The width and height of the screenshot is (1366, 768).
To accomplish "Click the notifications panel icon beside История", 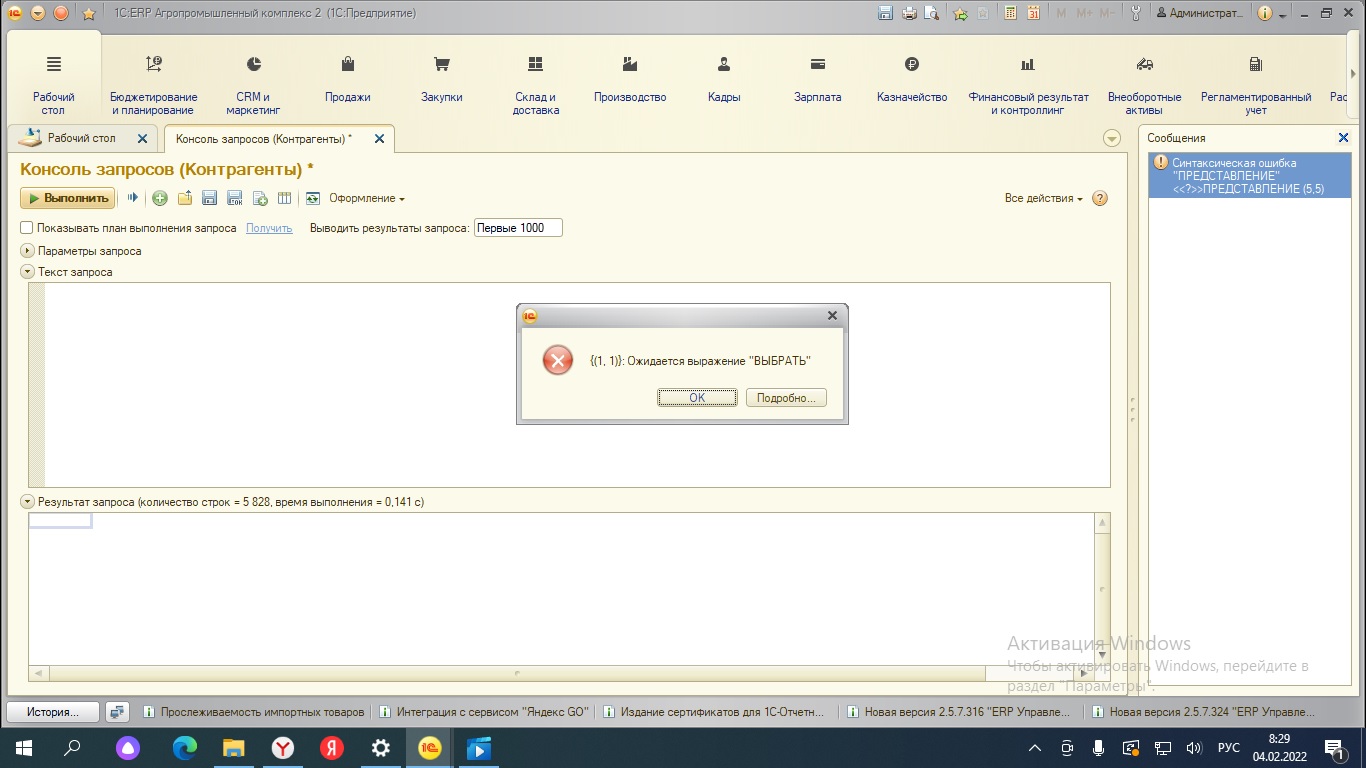I will point(118,712).
